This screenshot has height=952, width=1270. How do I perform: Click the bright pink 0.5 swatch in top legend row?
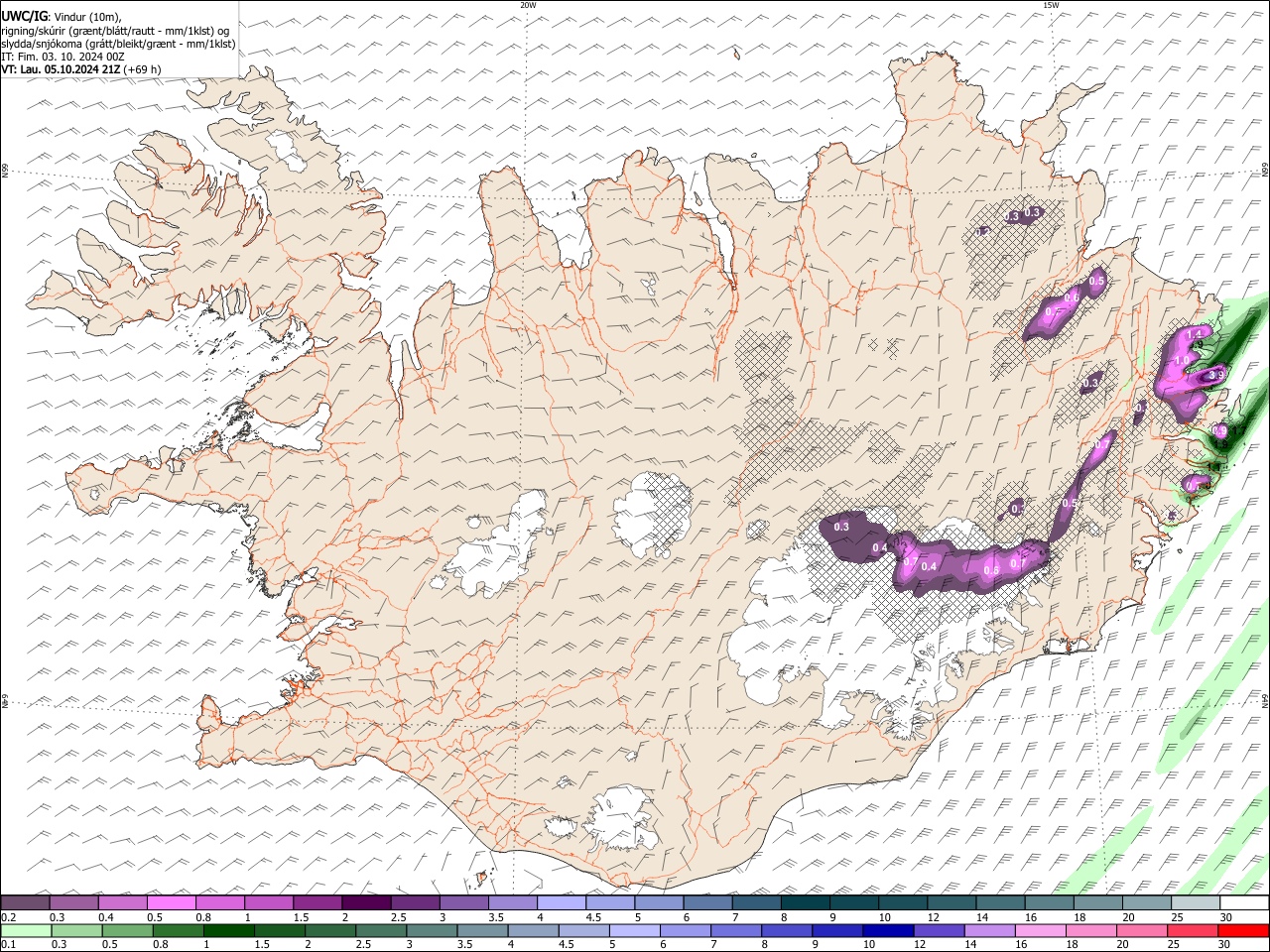tap(171, 903)
